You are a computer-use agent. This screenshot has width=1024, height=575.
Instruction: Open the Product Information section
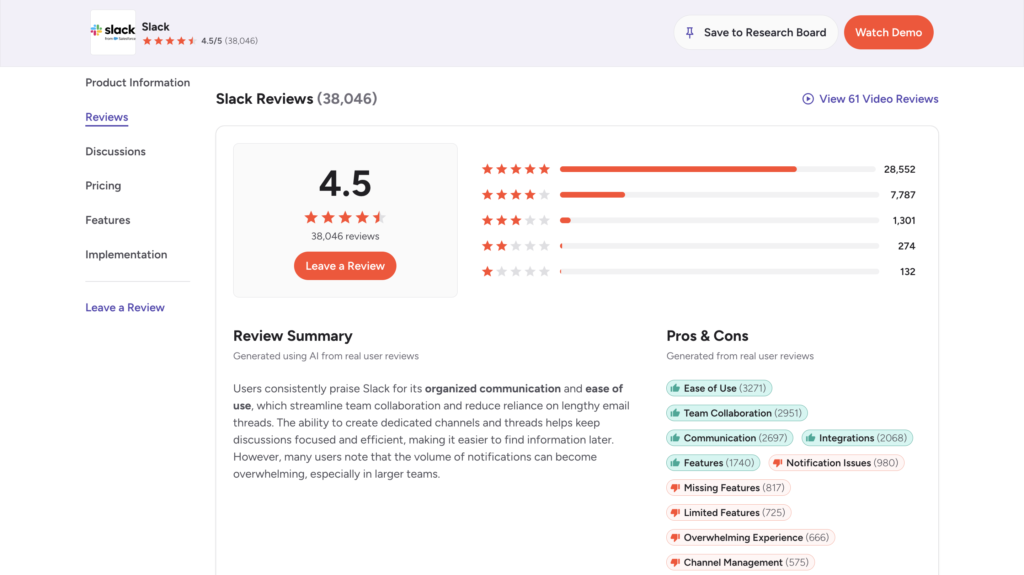coord(137,83)
